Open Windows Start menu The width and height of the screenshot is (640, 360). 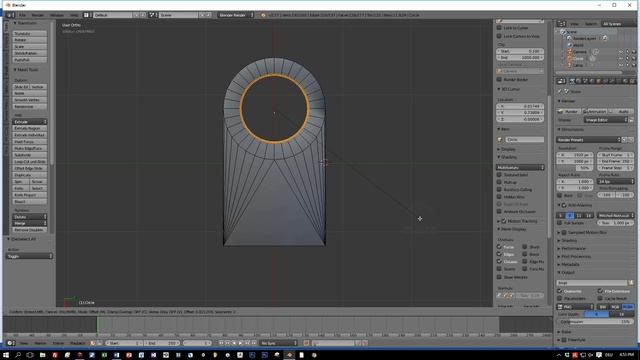[x=6, y=355]
